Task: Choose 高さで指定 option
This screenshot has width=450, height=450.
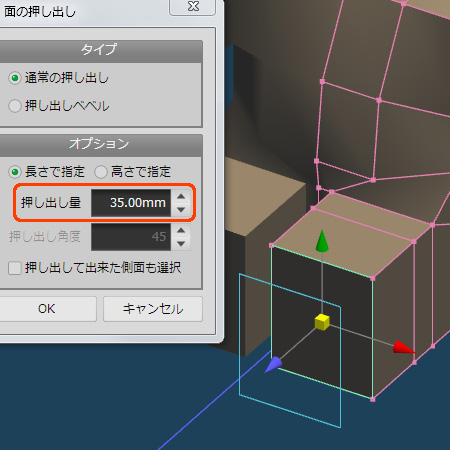Action: [x=101, y=172]
